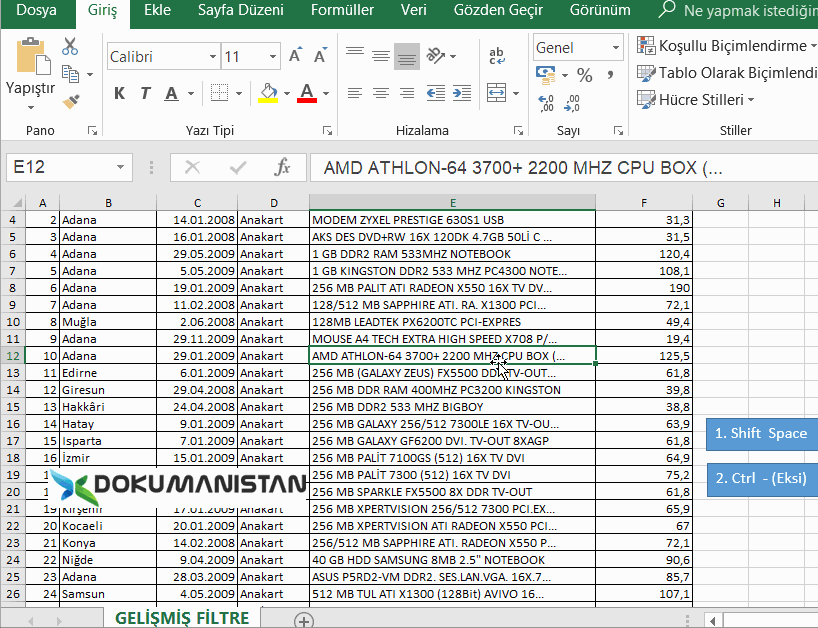Click Insert Function fx icon
The image size is (818, 628).
pos(282,167)
